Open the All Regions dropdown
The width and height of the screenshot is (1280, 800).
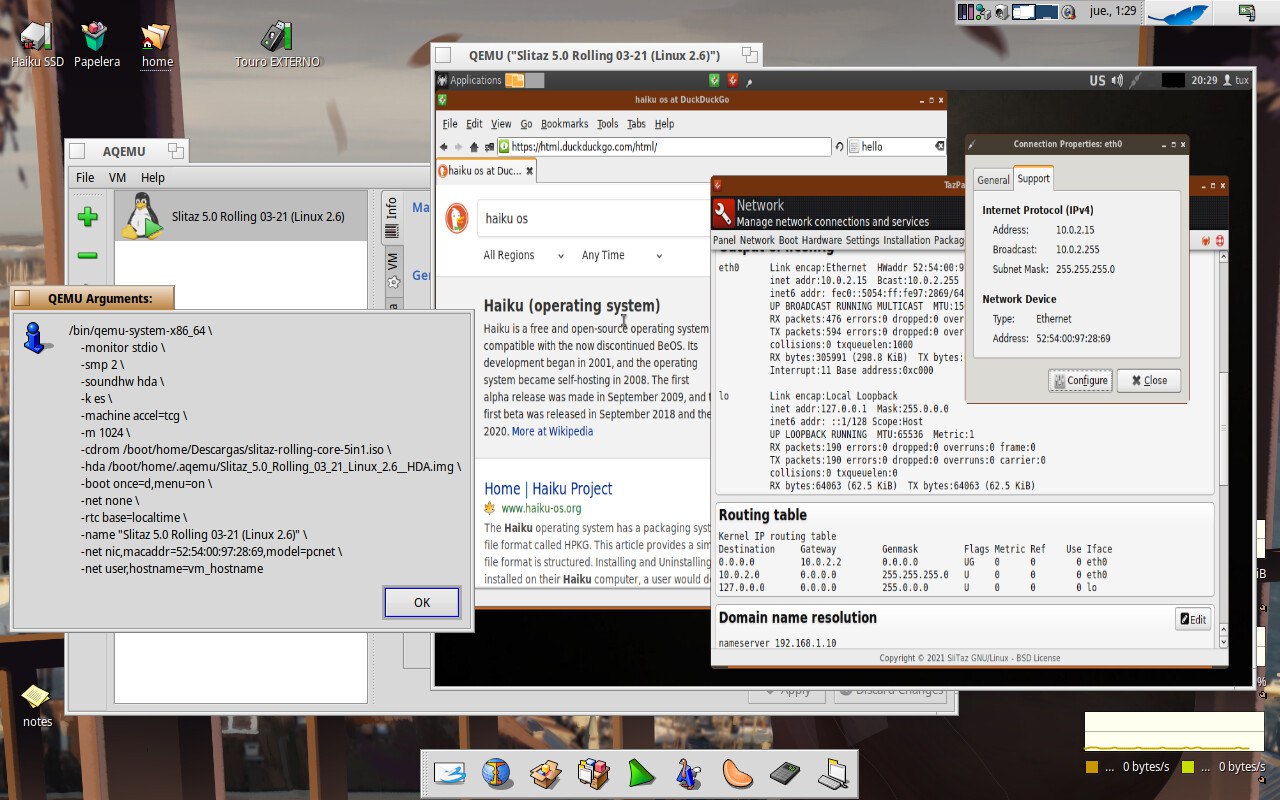(524, 256)
